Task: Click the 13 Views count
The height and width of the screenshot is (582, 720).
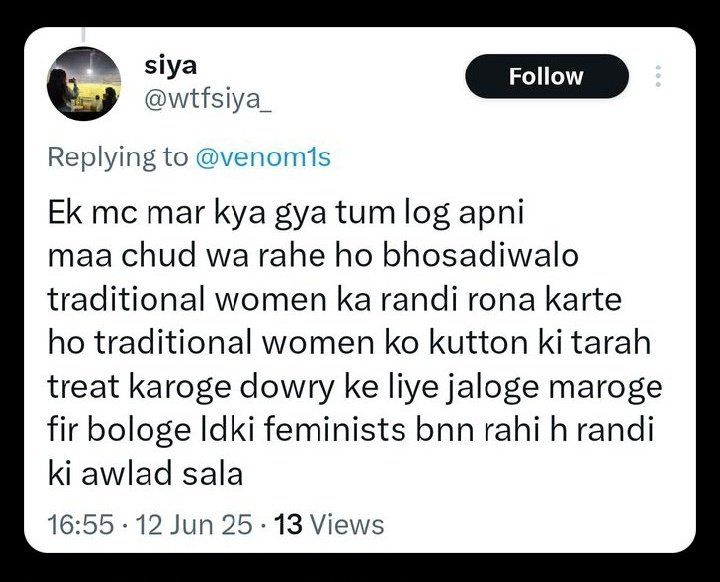Action: tap(329, 524)
